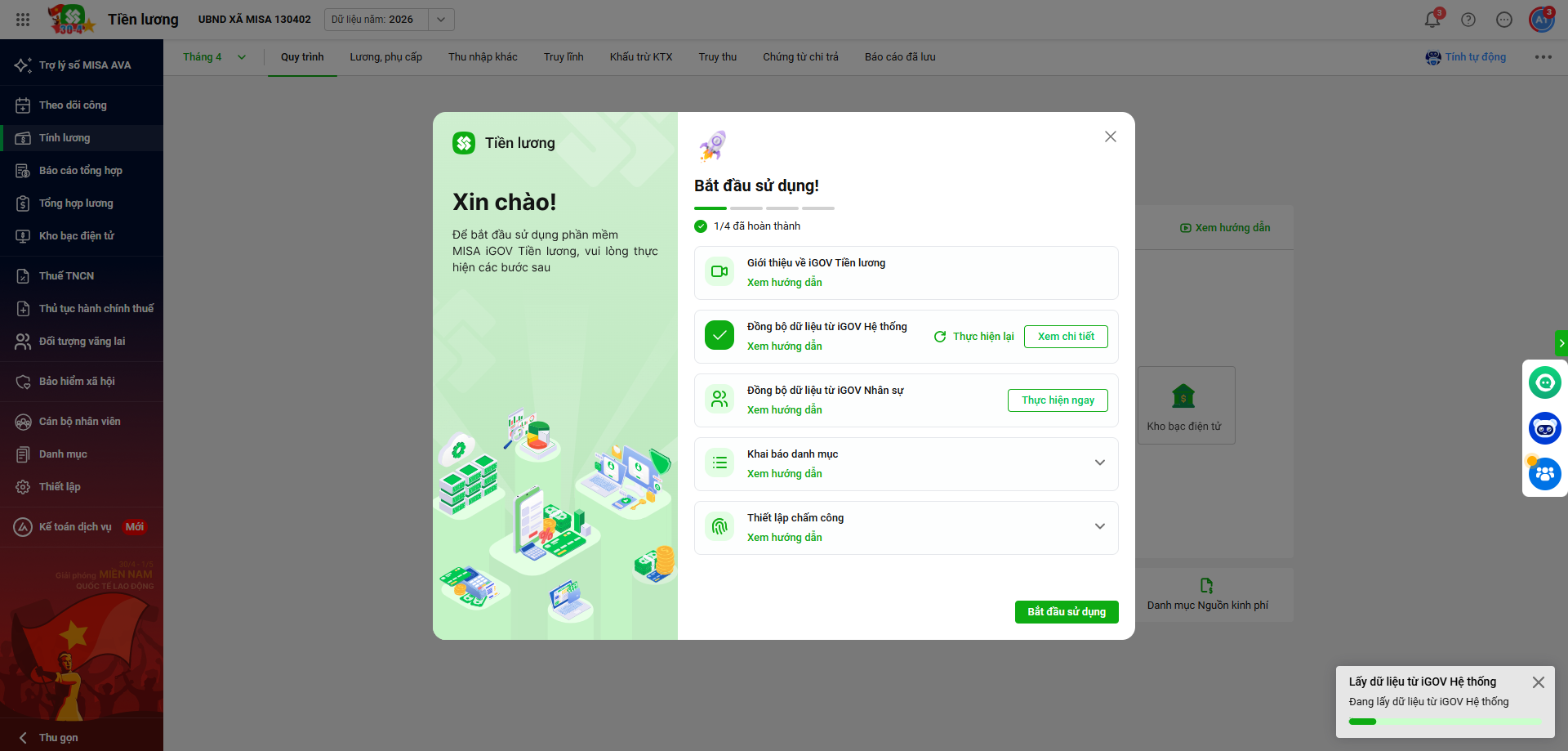Close the Lấy dữ liệu từ iGOV notification
The height and width of the screenshot is (751, 1568).
click(x=1539, y=682)
